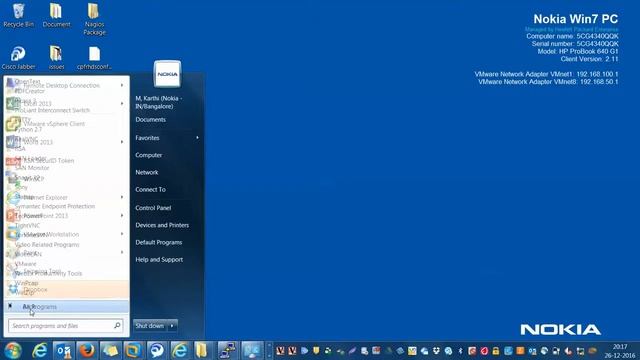Click the Windows Start orb

(13, 351)
